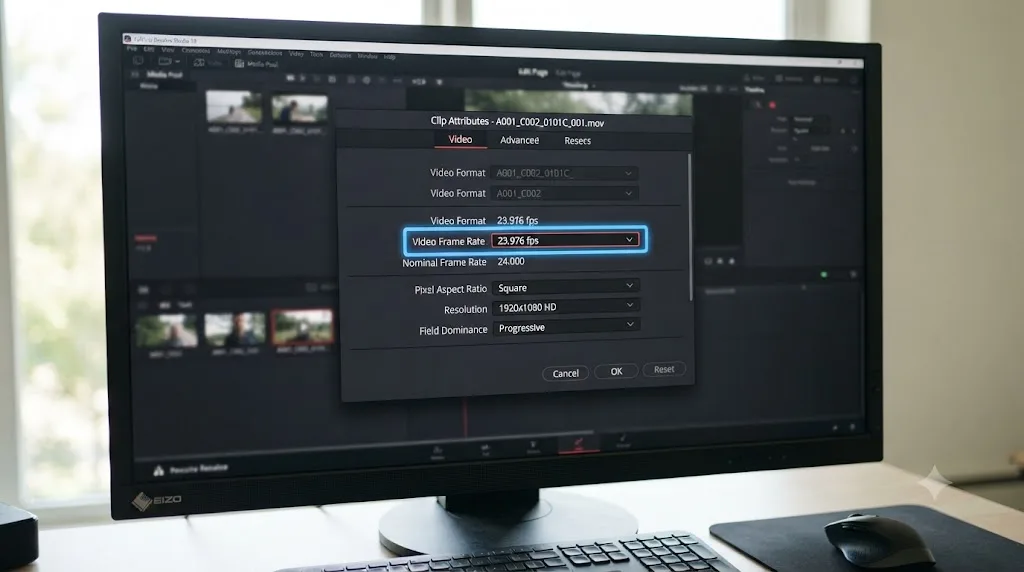Click the DaVinci Resolve app icon in the title bar
The image size is (1024, 572).
tap(127, 39)
